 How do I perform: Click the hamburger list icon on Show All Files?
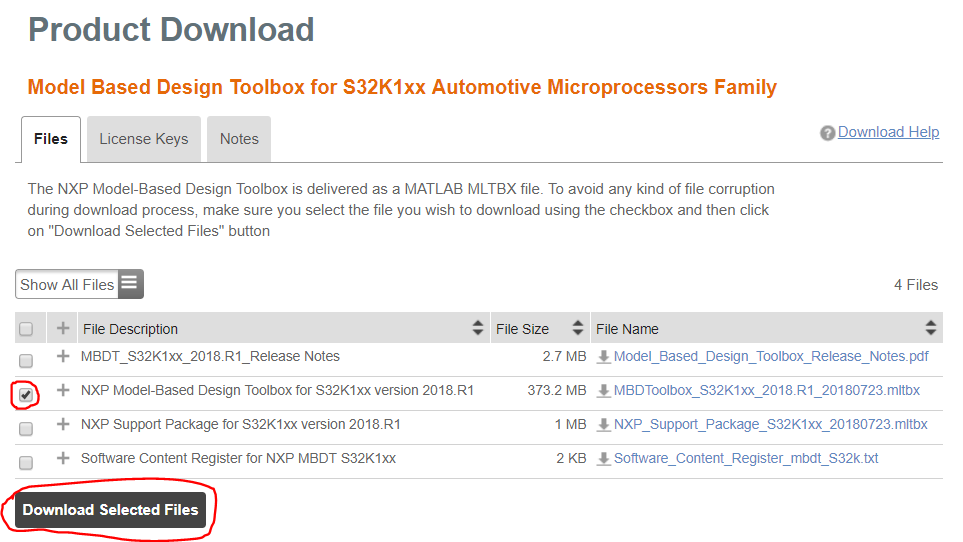(x=130, y=284)
